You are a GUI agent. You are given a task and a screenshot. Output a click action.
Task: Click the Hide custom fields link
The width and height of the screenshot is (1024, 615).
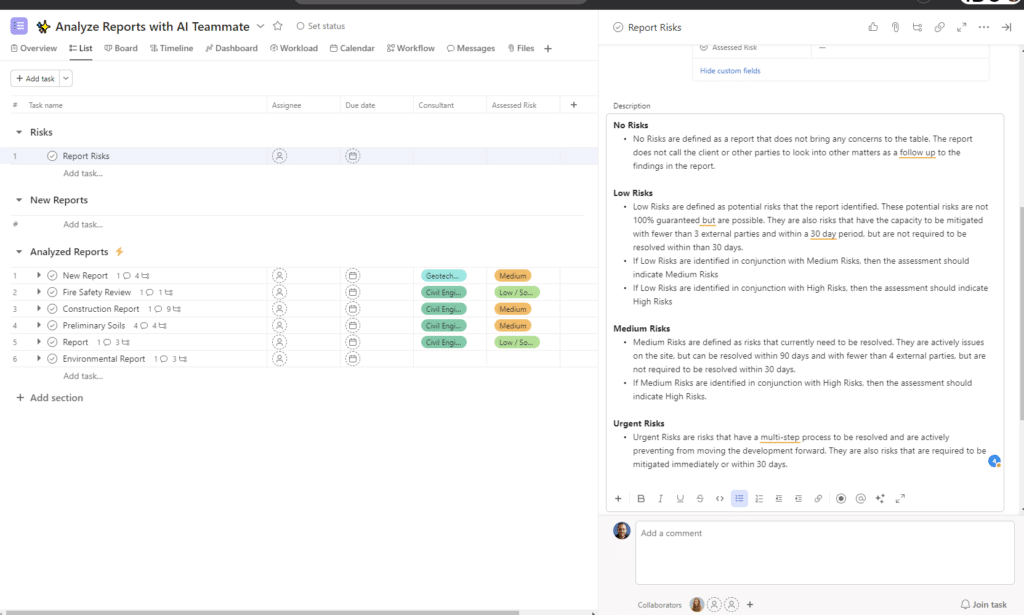pyautogui.click(x=730, y=71)
